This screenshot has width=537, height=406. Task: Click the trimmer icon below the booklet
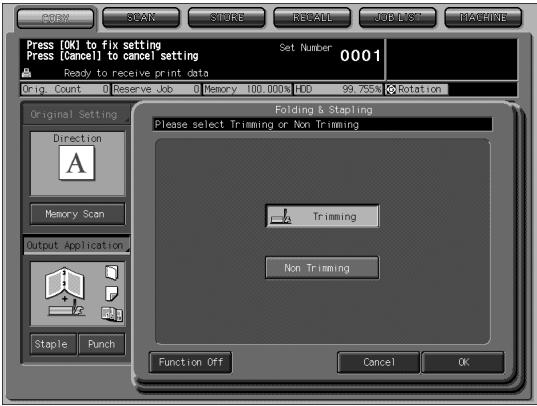[67, 308]
